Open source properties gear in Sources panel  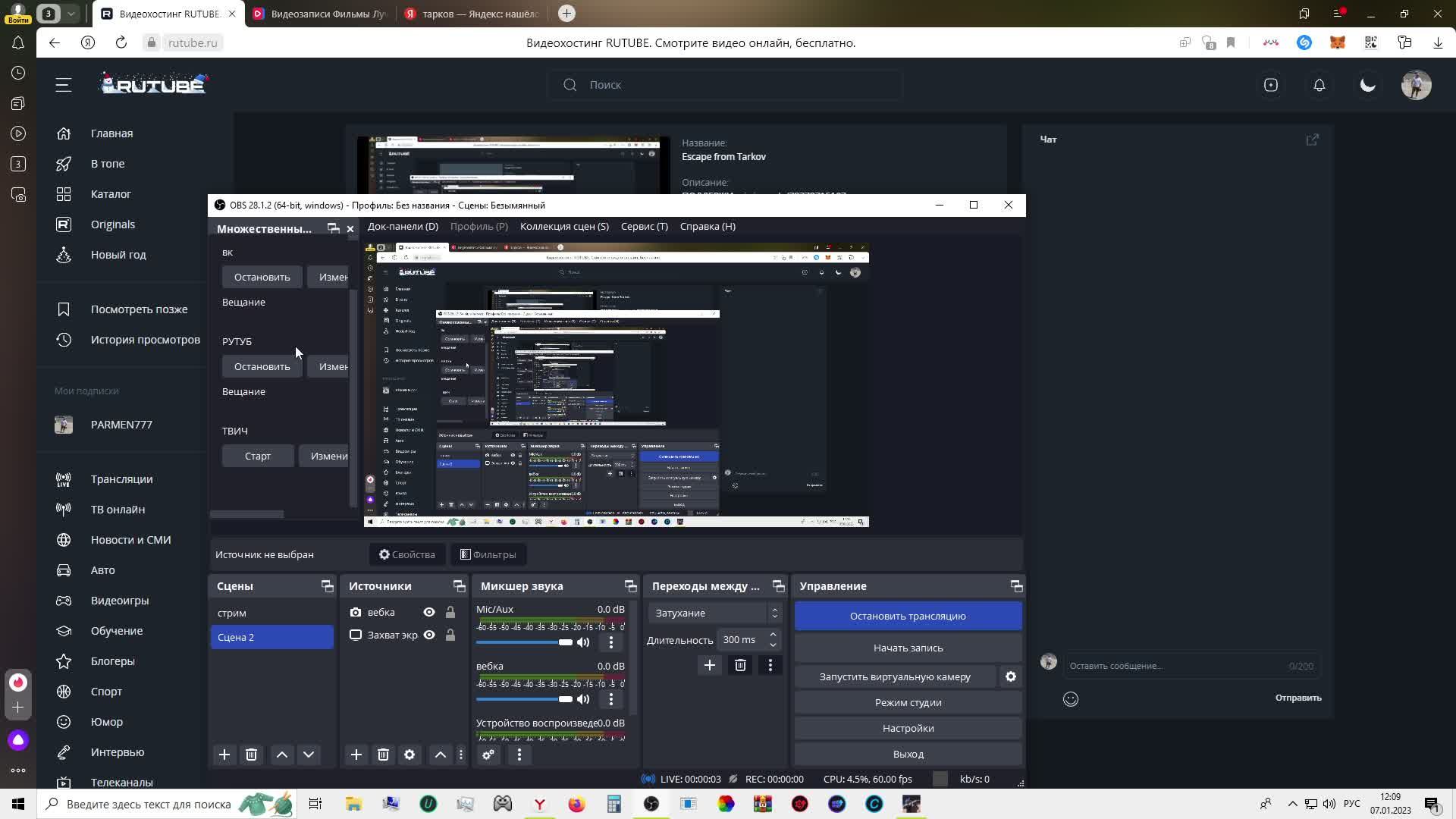(x=409, y=755)
